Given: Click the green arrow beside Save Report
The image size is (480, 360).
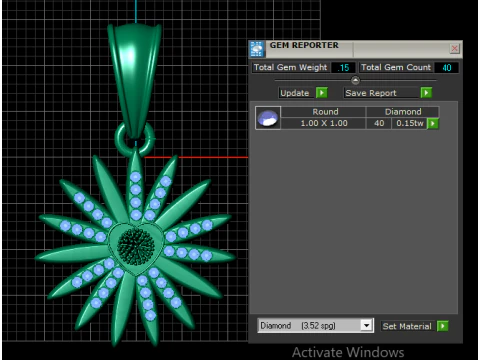Looking at the screenshot, I should (x=426, y=93).
